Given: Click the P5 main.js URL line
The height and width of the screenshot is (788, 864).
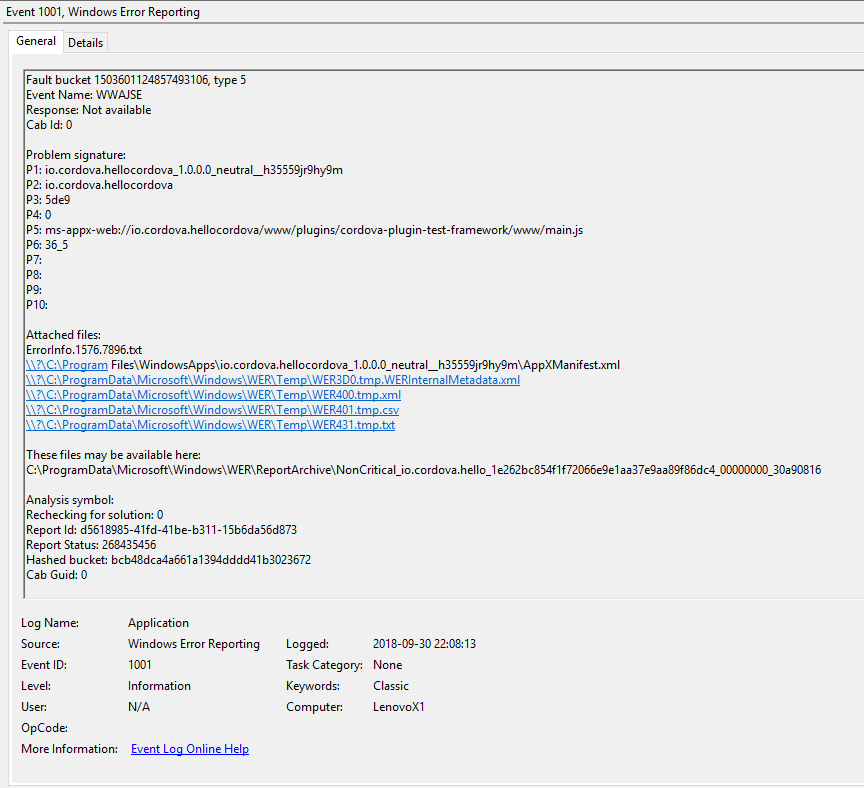Looking at the screenshot, I should [304, 230].
